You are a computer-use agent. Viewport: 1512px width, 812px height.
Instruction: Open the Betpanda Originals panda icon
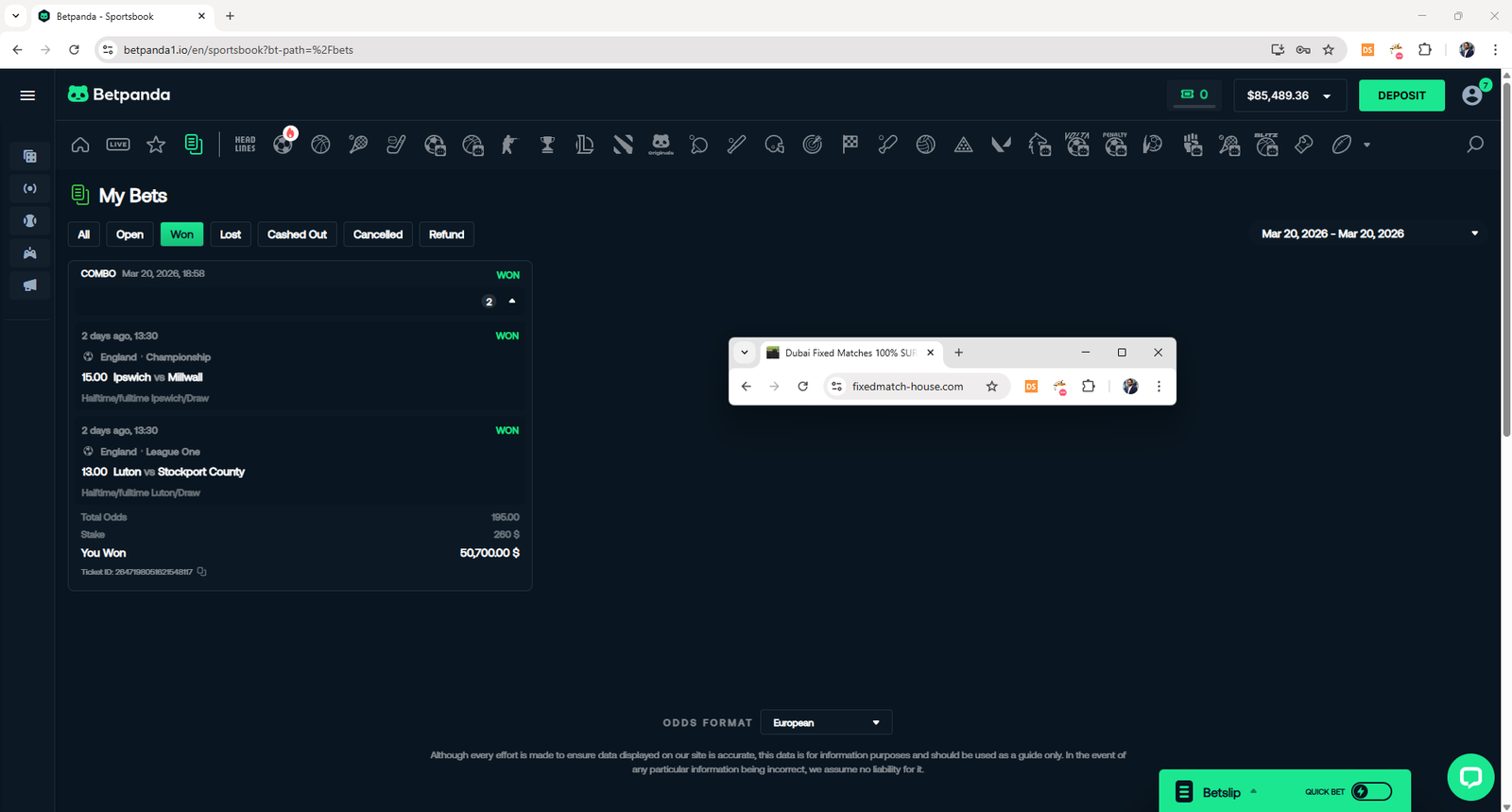[661, 145]
